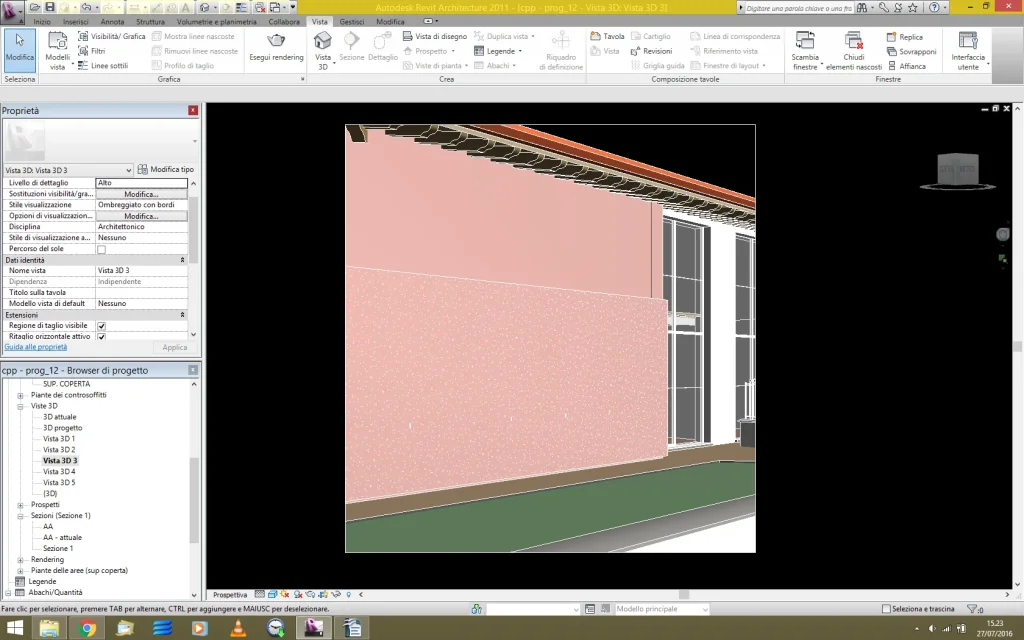Open VLC player from taskbar

[238, 628]
